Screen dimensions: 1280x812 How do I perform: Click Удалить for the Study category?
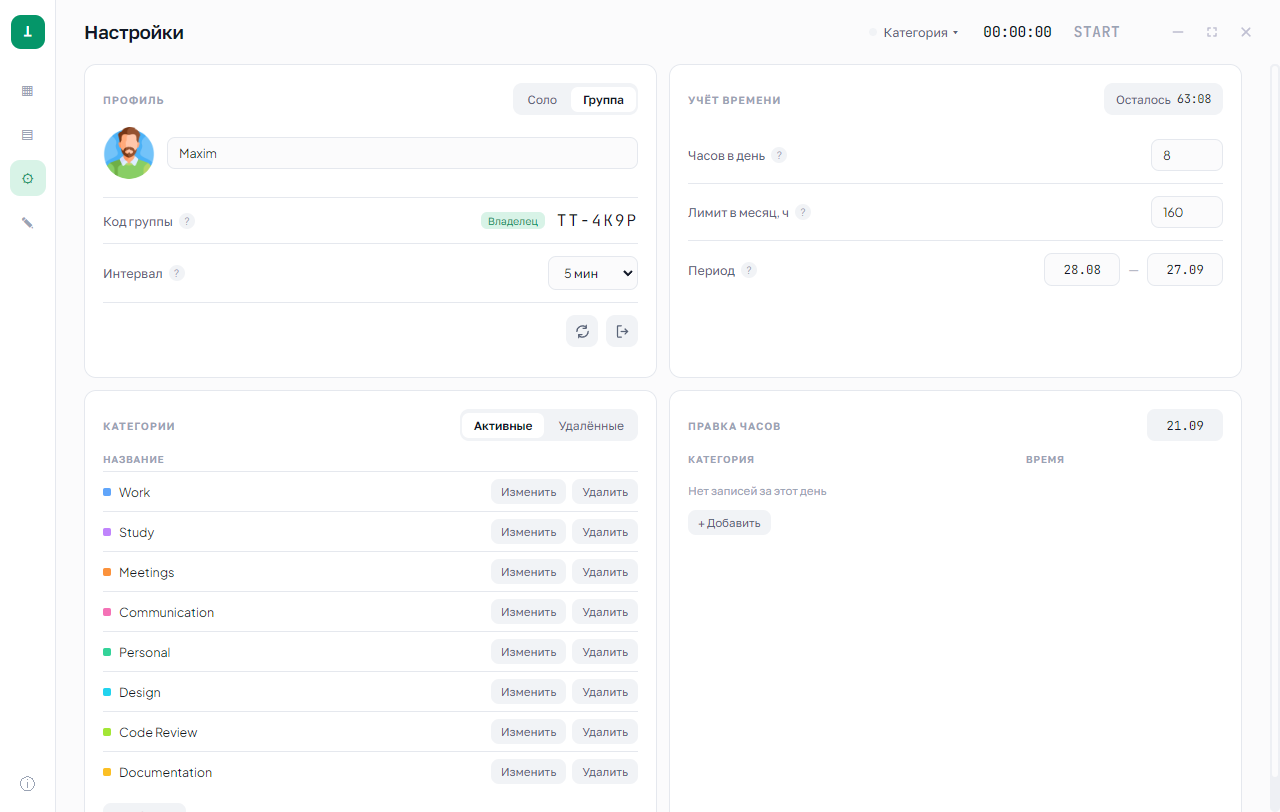[605, 532]
